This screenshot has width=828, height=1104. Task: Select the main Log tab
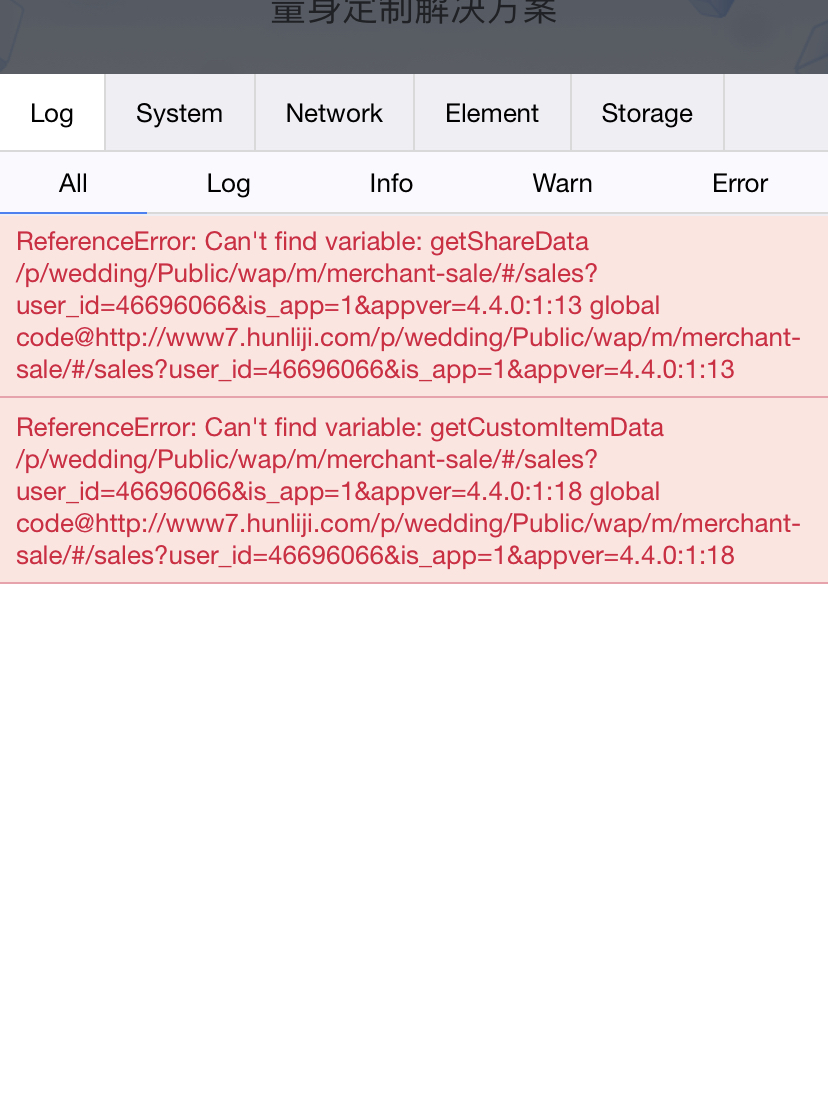[52, 113]
